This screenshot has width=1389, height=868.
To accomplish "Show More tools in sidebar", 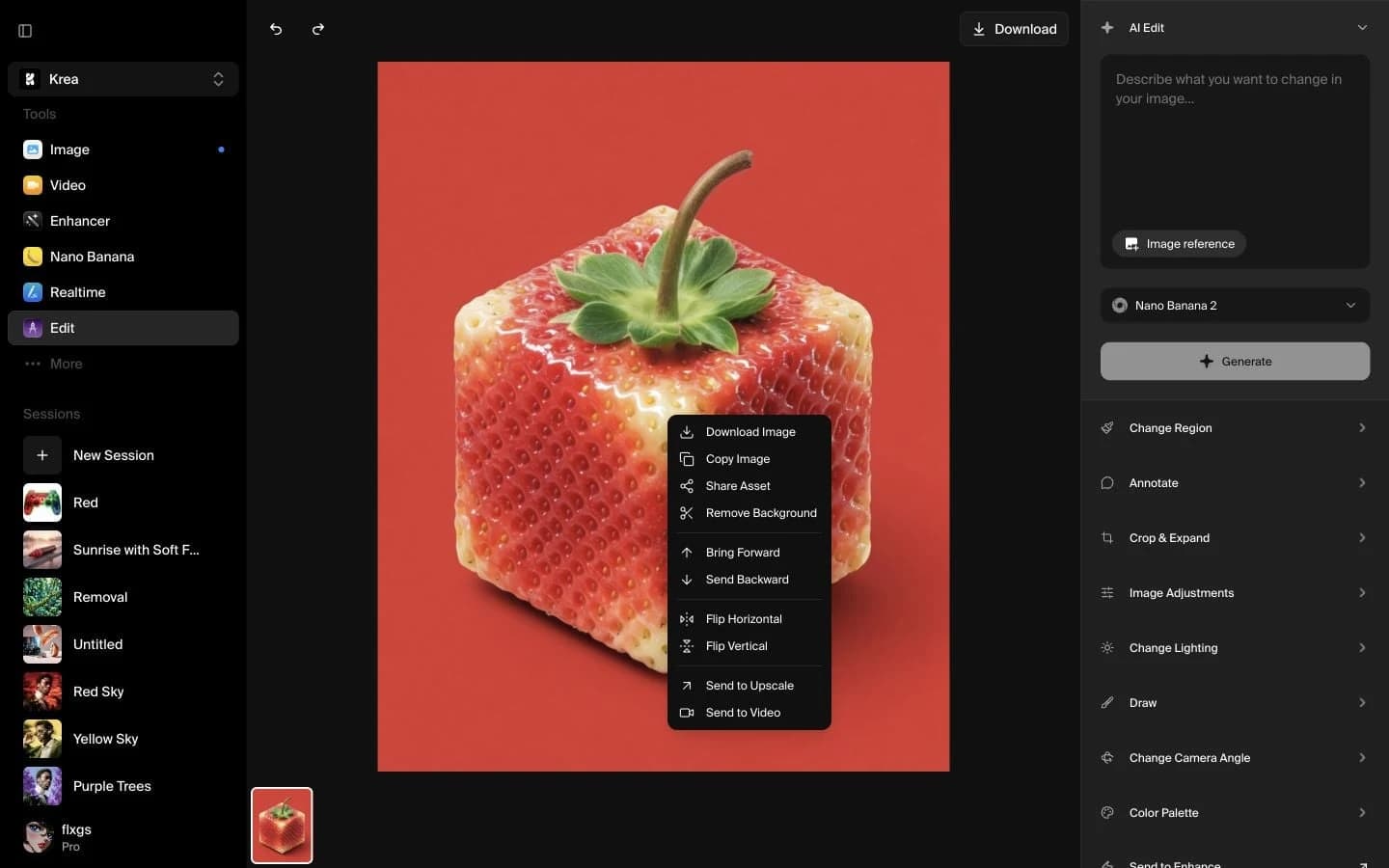I will 123,364.
